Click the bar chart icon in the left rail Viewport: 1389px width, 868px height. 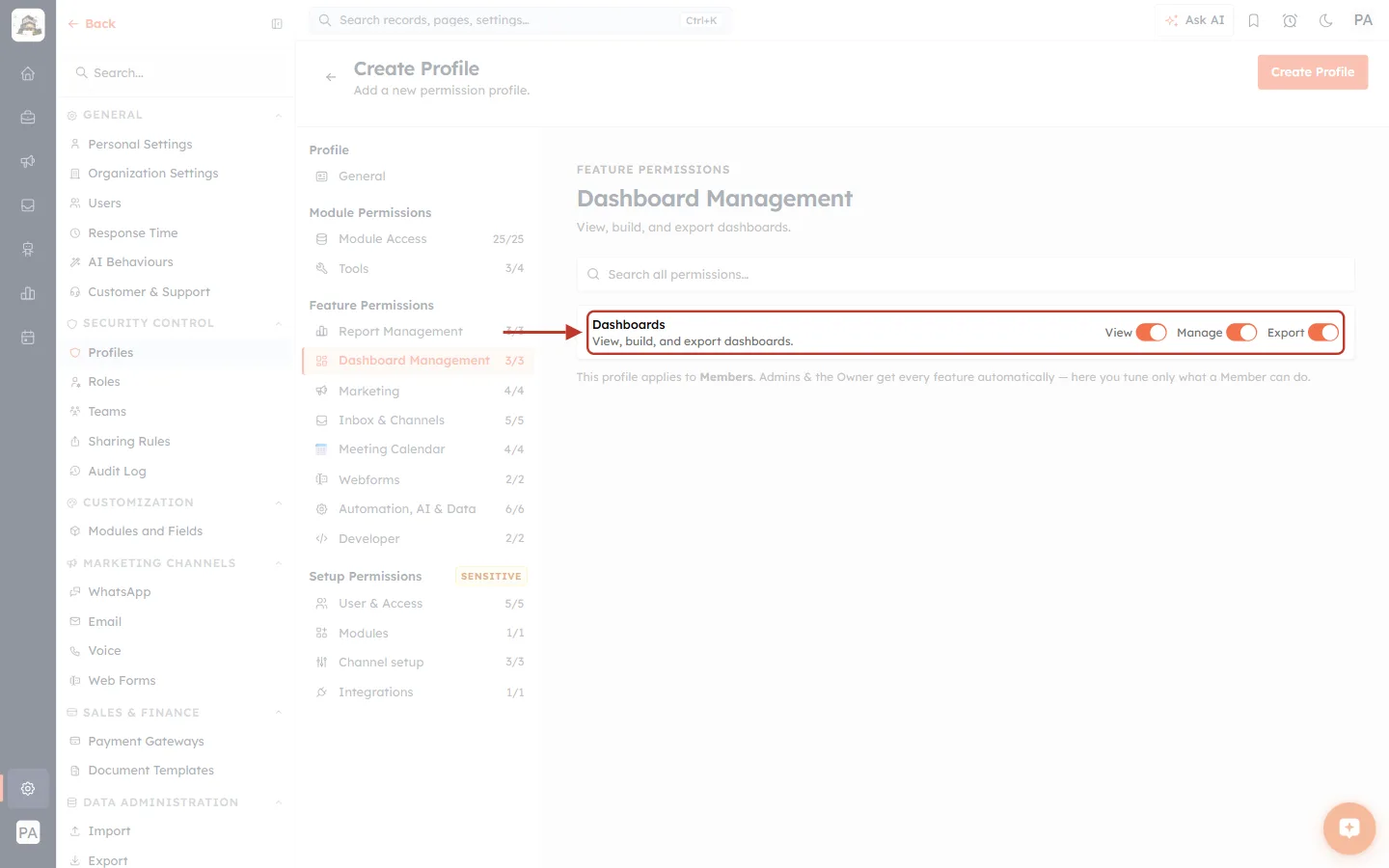pos(28,293)
